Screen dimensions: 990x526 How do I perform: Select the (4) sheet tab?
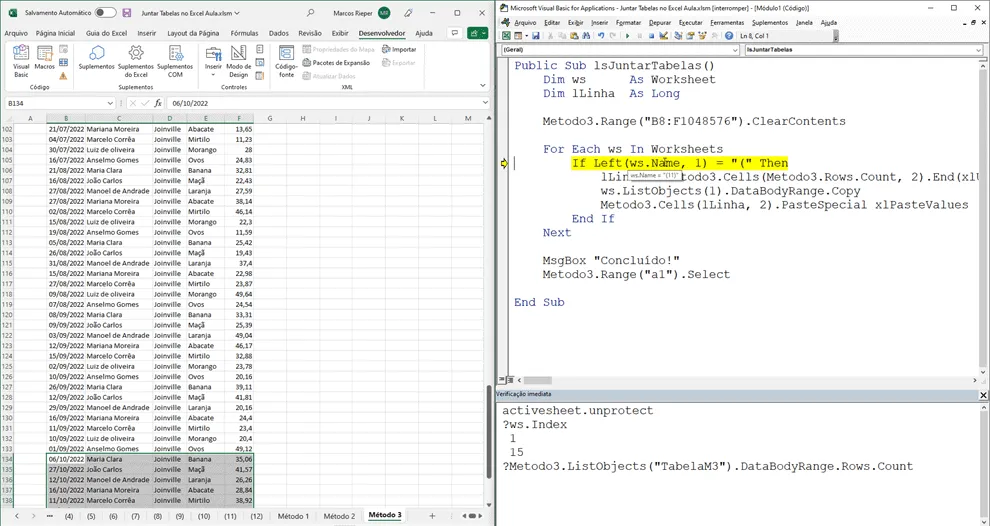coord(69,516)
